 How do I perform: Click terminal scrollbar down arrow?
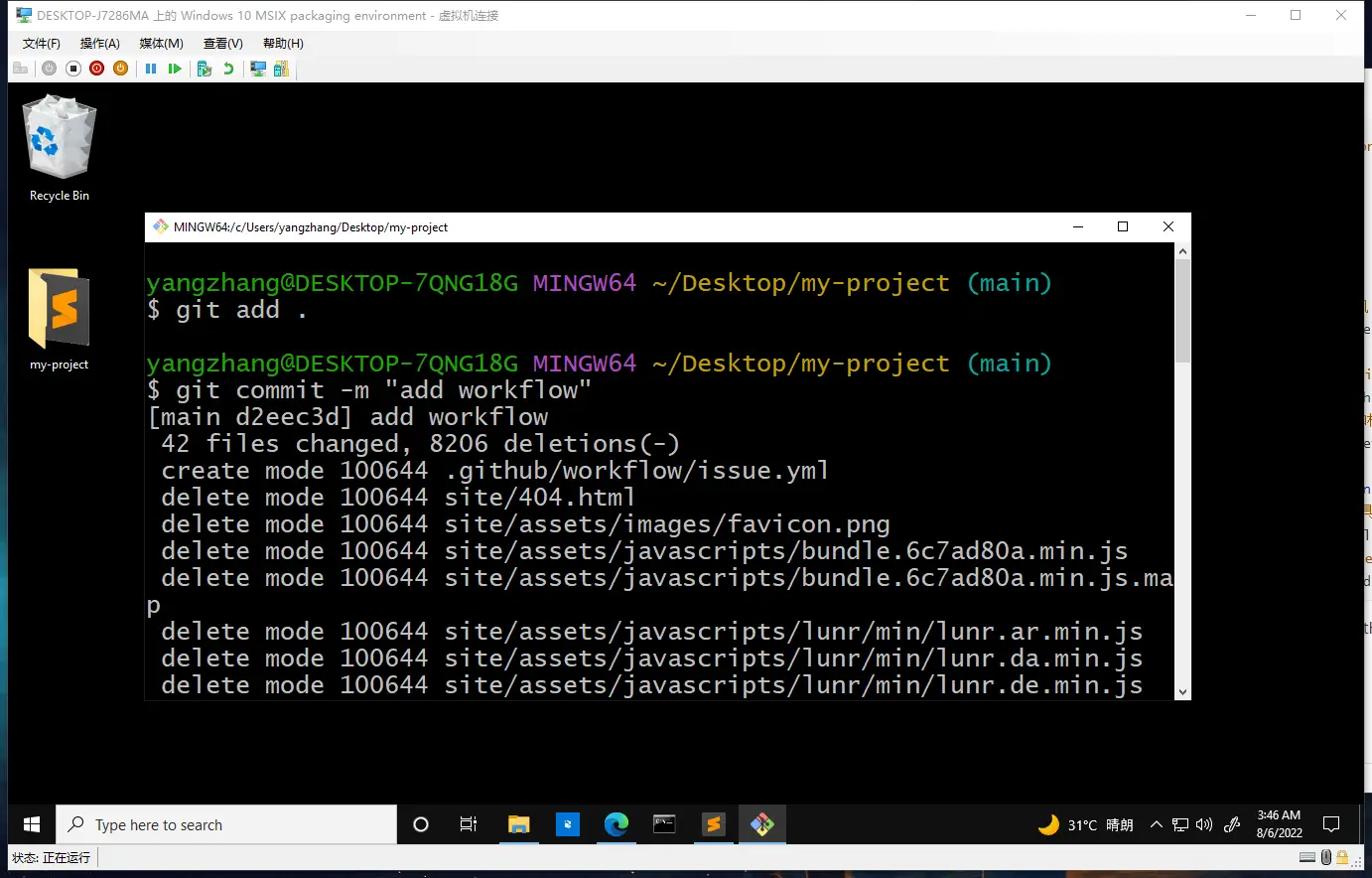[x=1182, y=691]
